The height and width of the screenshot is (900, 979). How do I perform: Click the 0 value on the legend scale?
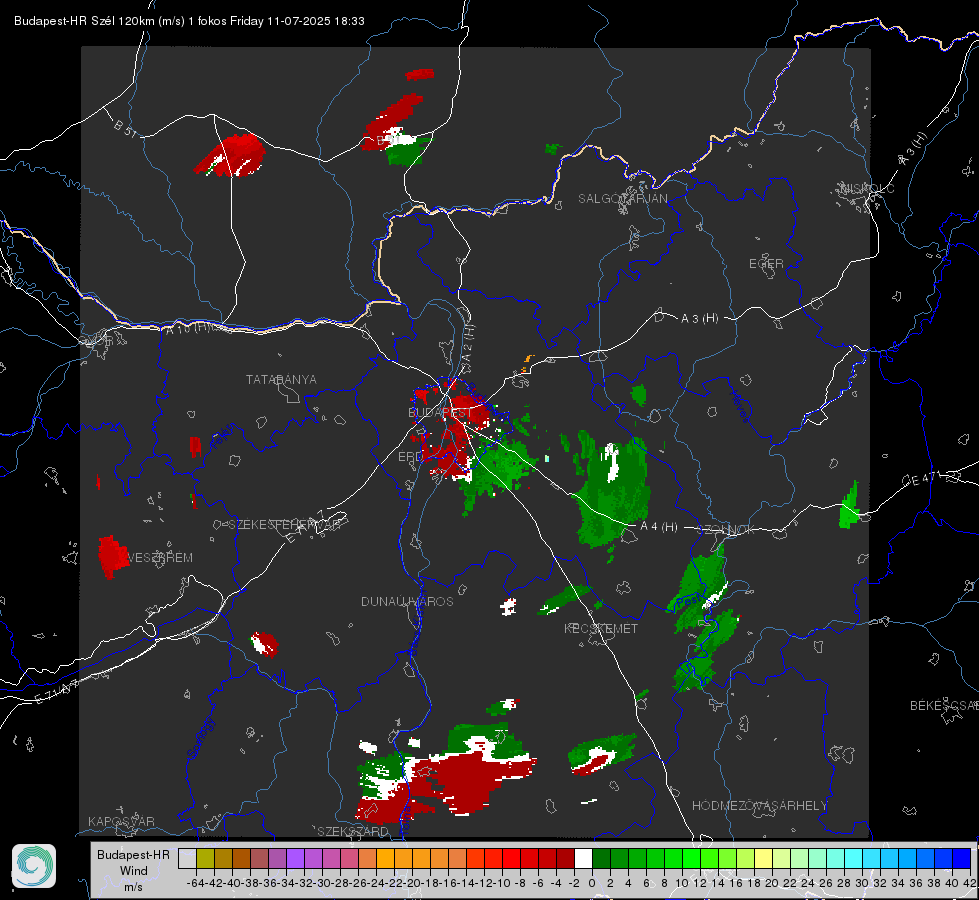pyautogui.click(x=592, y=883)
